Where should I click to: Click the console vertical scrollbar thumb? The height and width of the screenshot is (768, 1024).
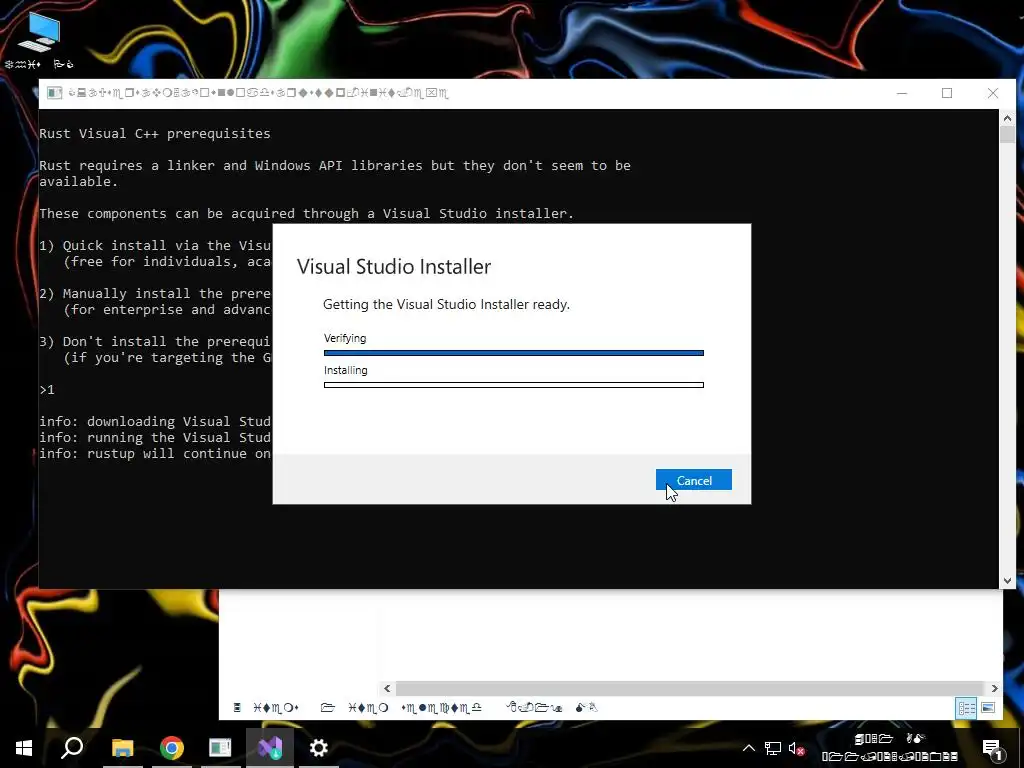point(1007,135)
